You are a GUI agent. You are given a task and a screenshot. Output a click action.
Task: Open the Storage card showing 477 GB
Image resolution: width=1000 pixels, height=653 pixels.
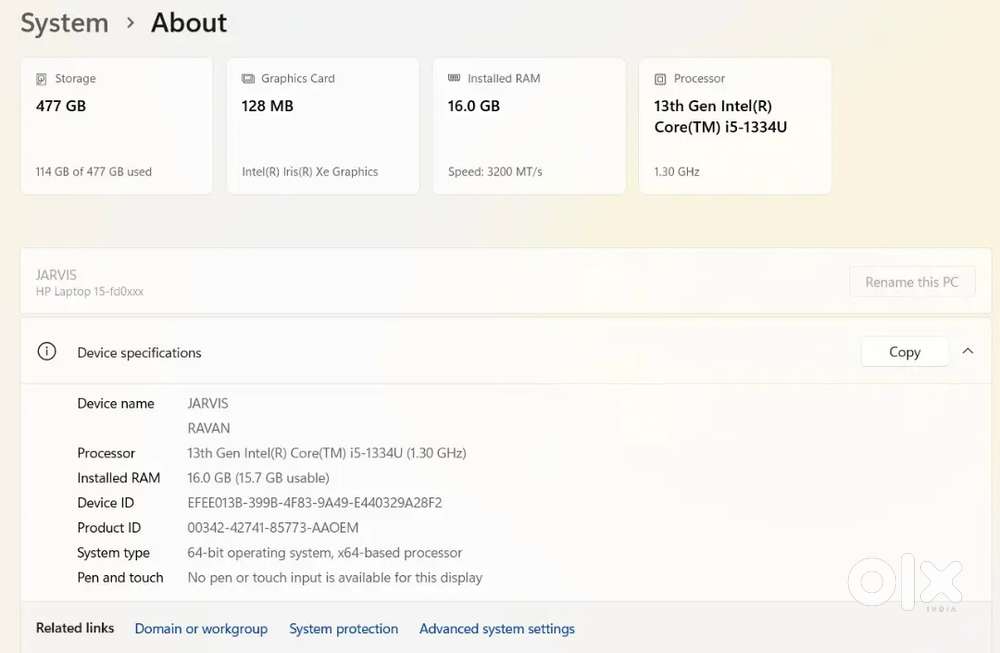pos(116,126)
